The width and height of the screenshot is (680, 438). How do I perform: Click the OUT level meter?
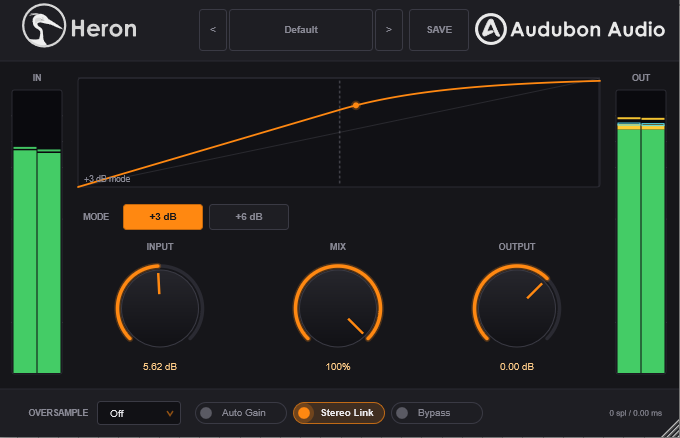click(x=641, y=232)
